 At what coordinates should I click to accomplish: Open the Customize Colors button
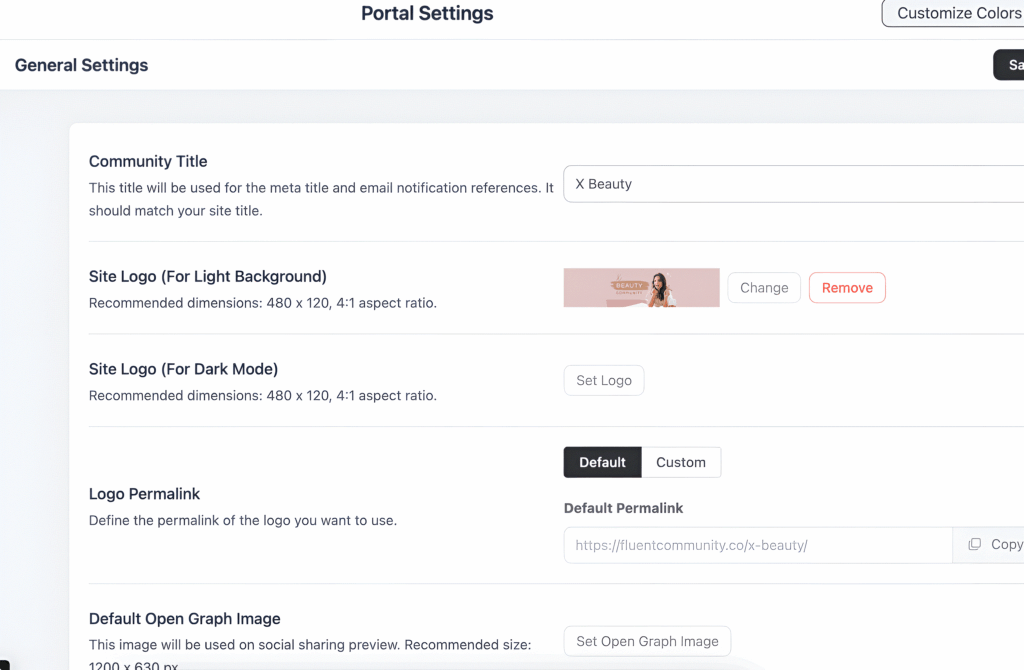tap(954, 13)
